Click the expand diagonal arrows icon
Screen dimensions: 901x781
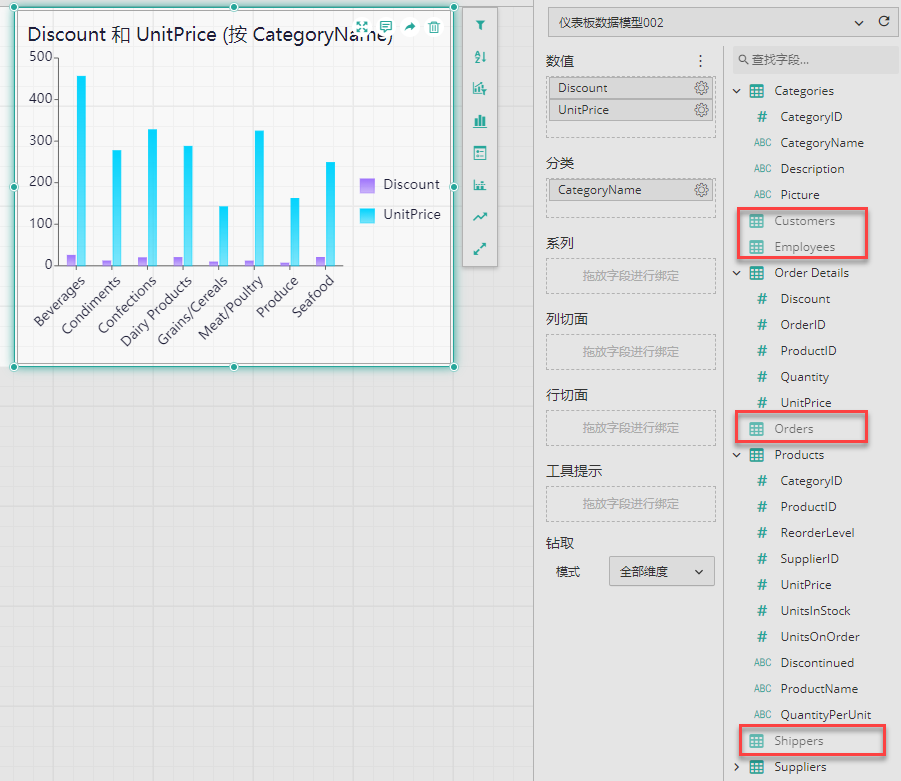tap(480, 249)
